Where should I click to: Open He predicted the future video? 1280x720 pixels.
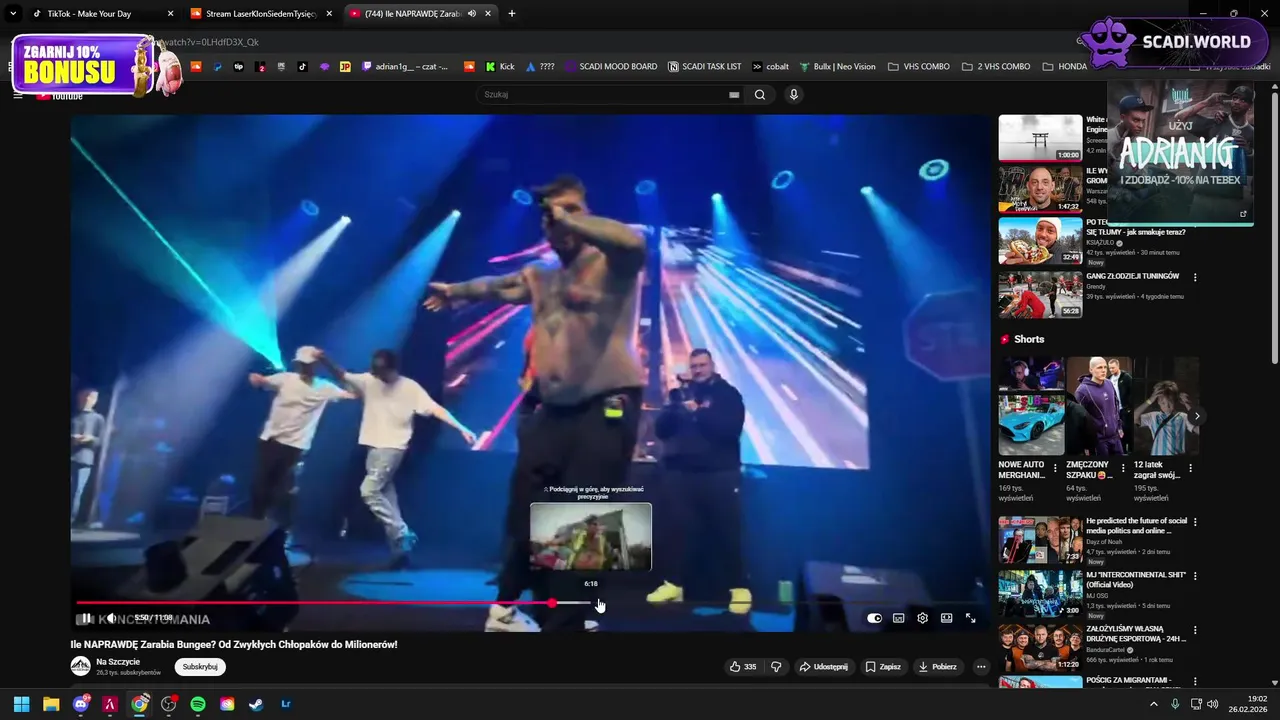[1040, 540]
